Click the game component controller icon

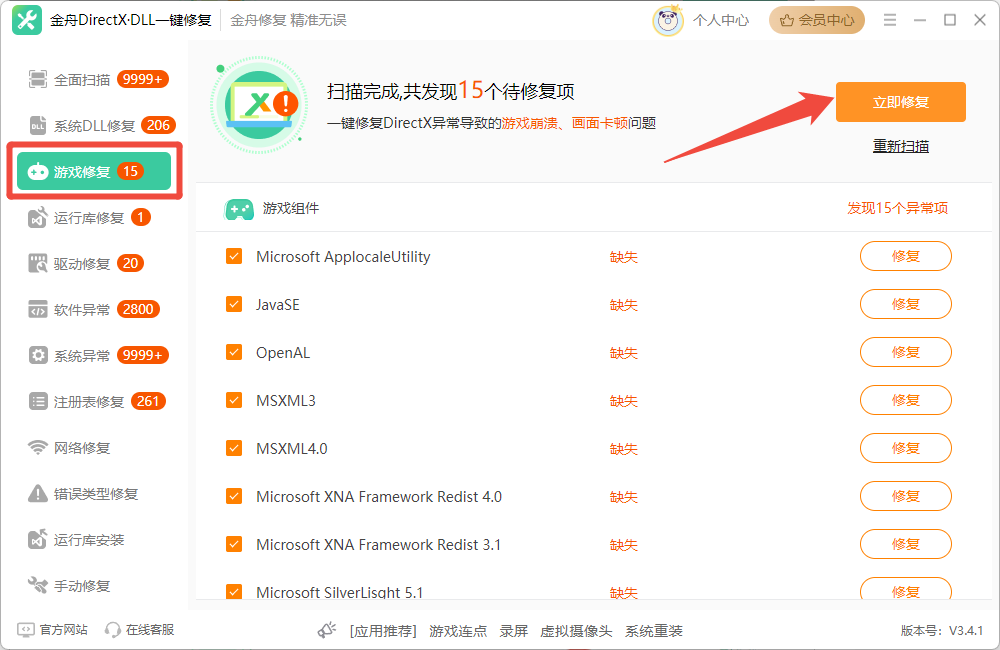(239, 209)
